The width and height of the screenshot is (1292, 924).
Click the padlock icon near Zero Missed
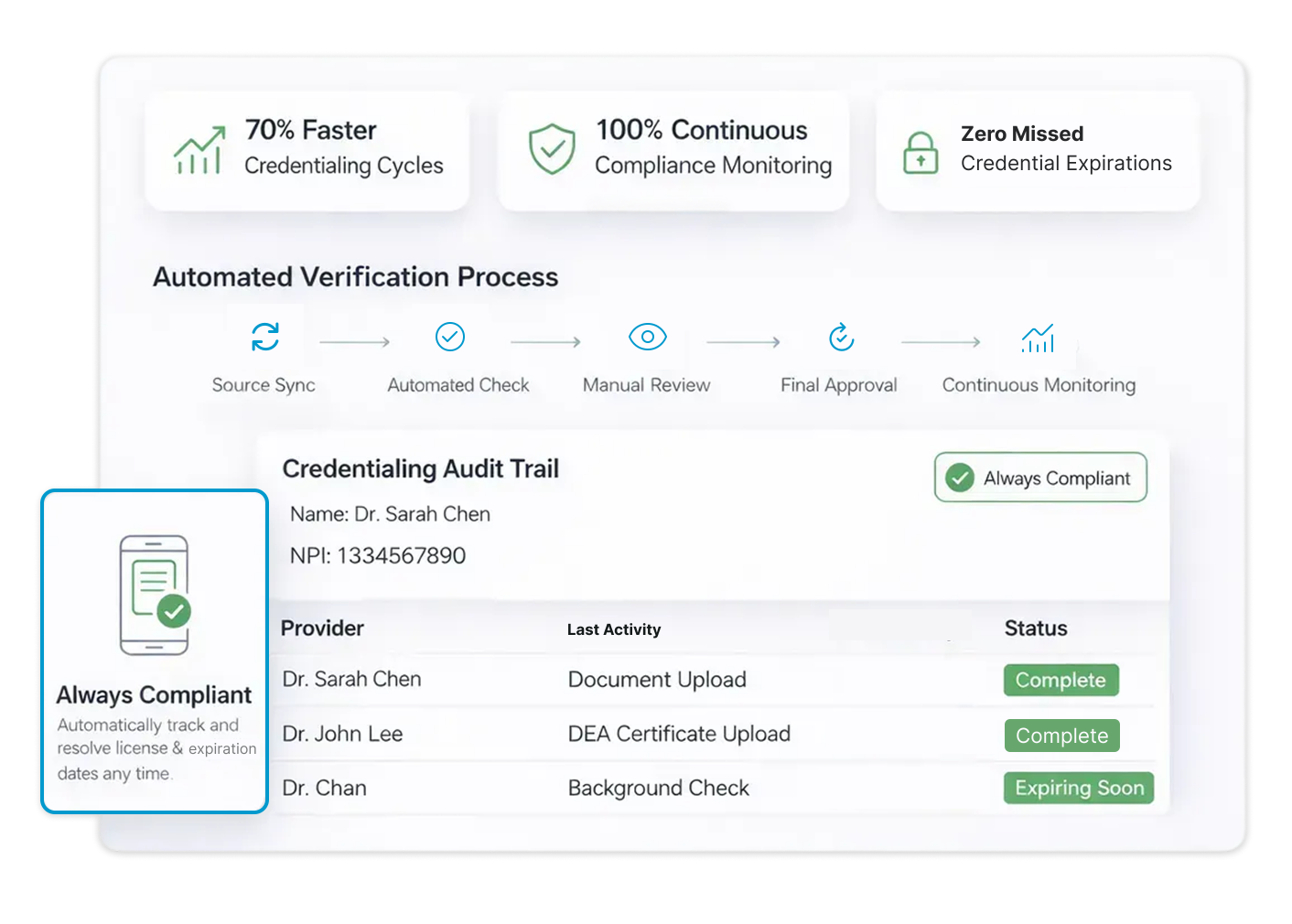(920, 154)
